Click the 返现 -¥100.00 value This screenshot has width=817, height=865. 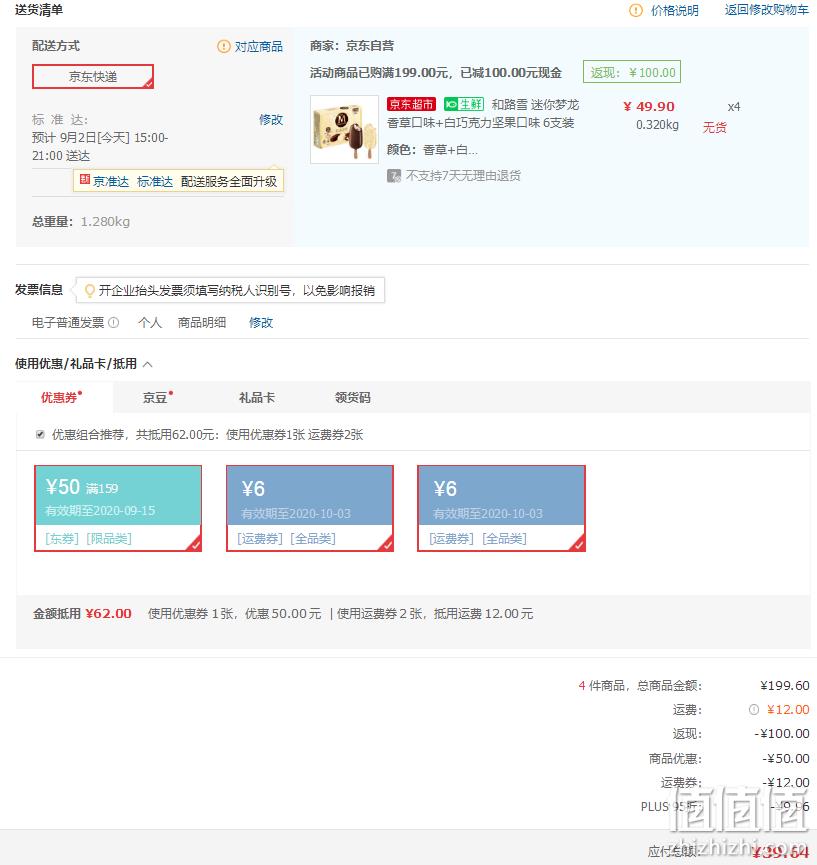coord(782,734)
